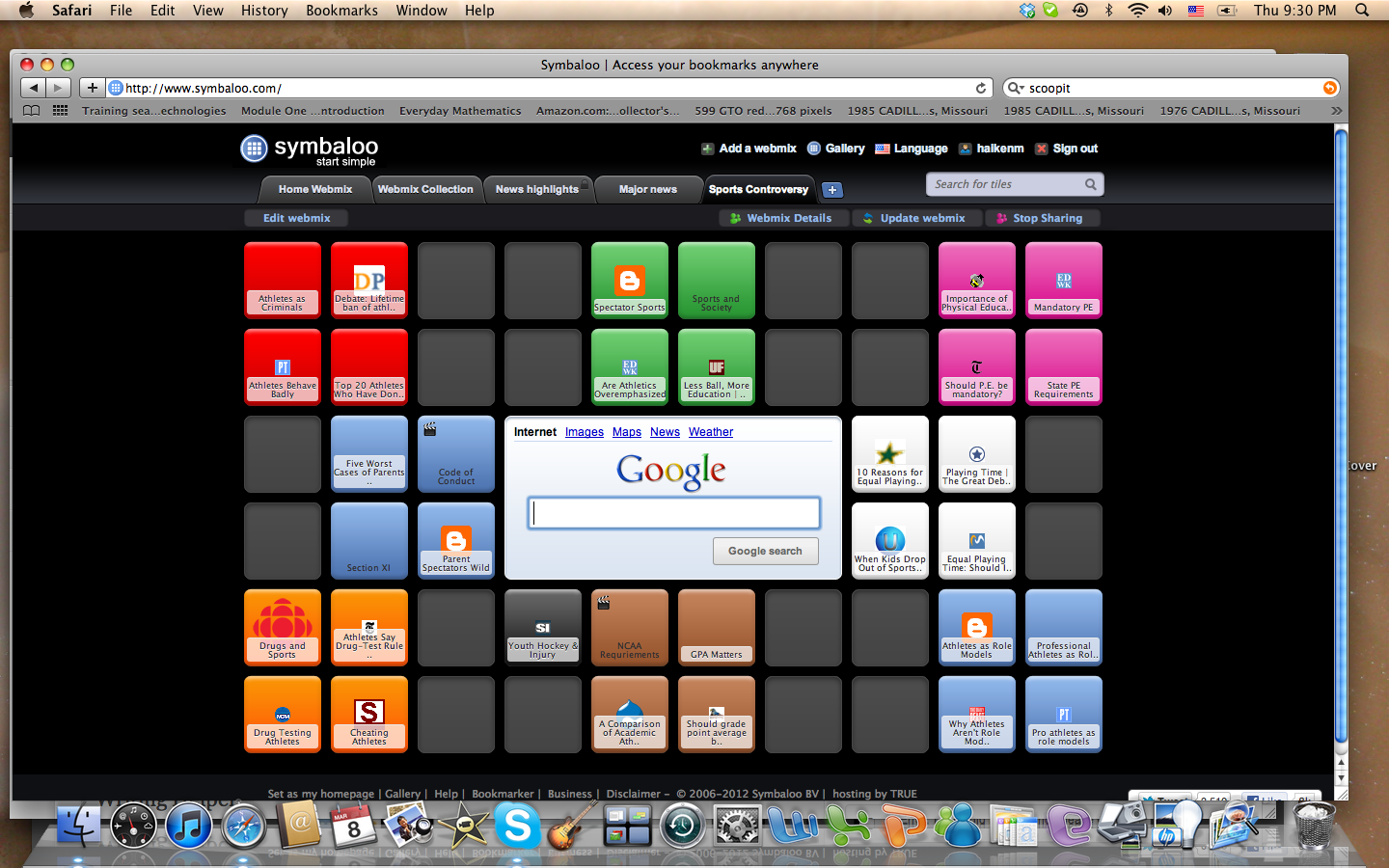Open Help link in footer
The image size is (1389, 868).
tap(446, 794)
